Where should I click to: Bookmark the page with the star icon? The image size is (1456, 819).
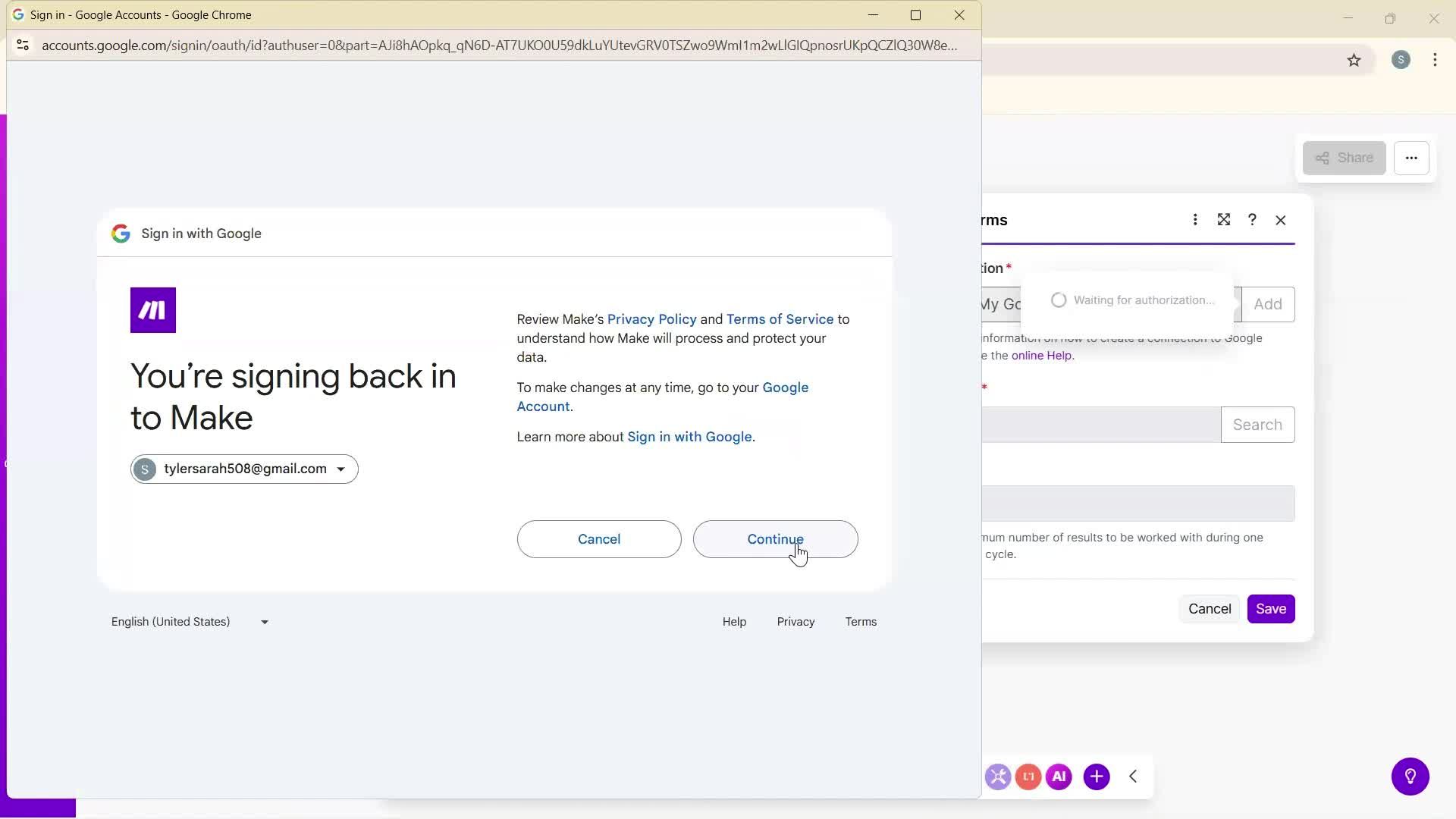pos(1355,60)
